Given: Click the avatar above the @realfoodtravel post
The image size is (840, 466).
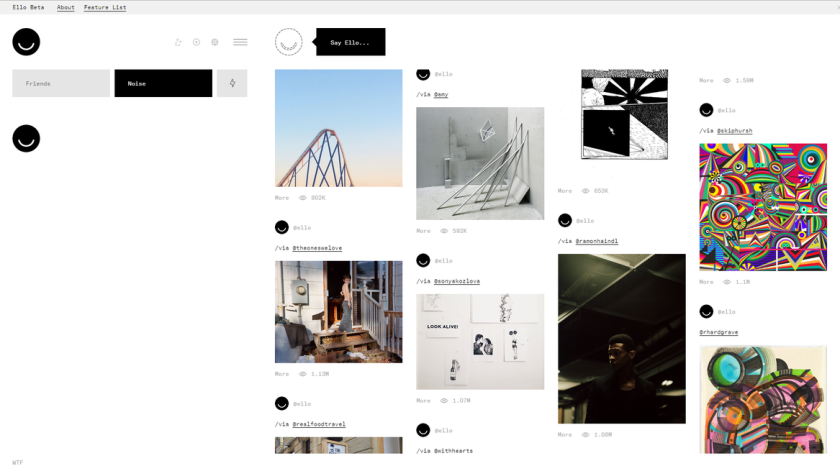Looking at the screenshot, I should [x=282, y=404].
